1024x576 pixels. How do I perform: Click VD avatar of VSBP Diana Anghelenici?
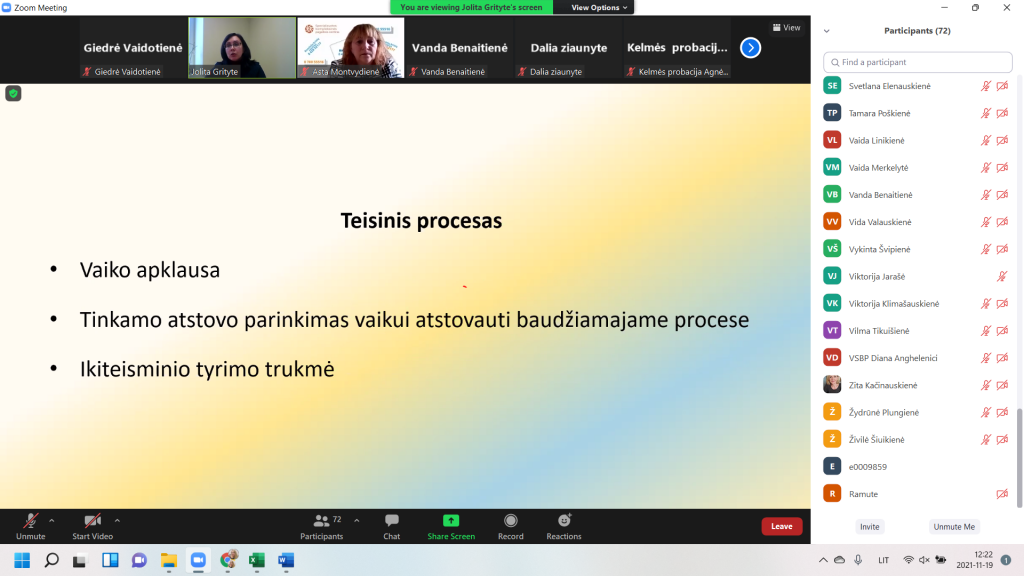(x=832, y=358)
